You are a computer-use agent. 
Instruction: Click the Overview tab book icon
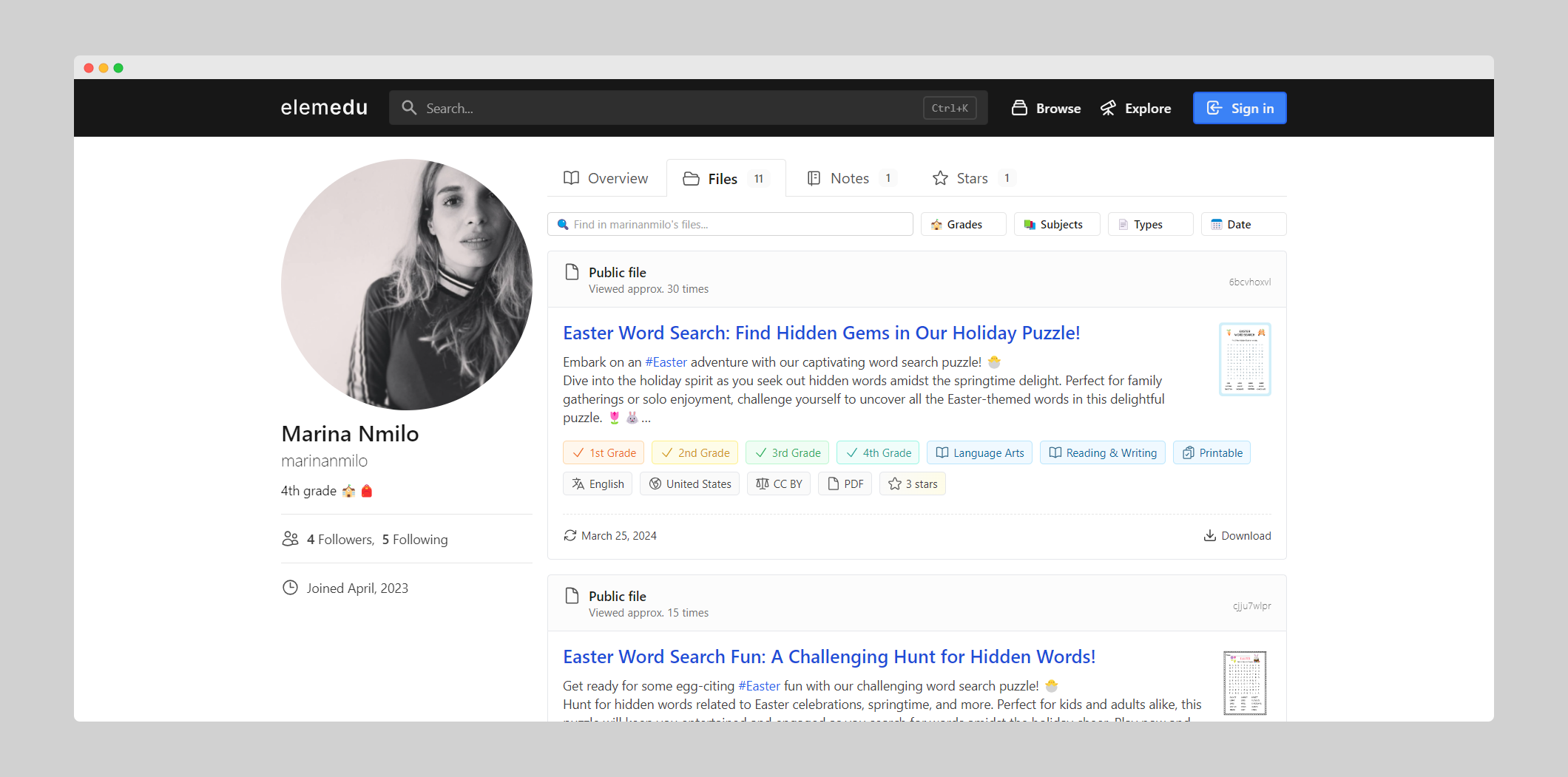click(571, 178)
